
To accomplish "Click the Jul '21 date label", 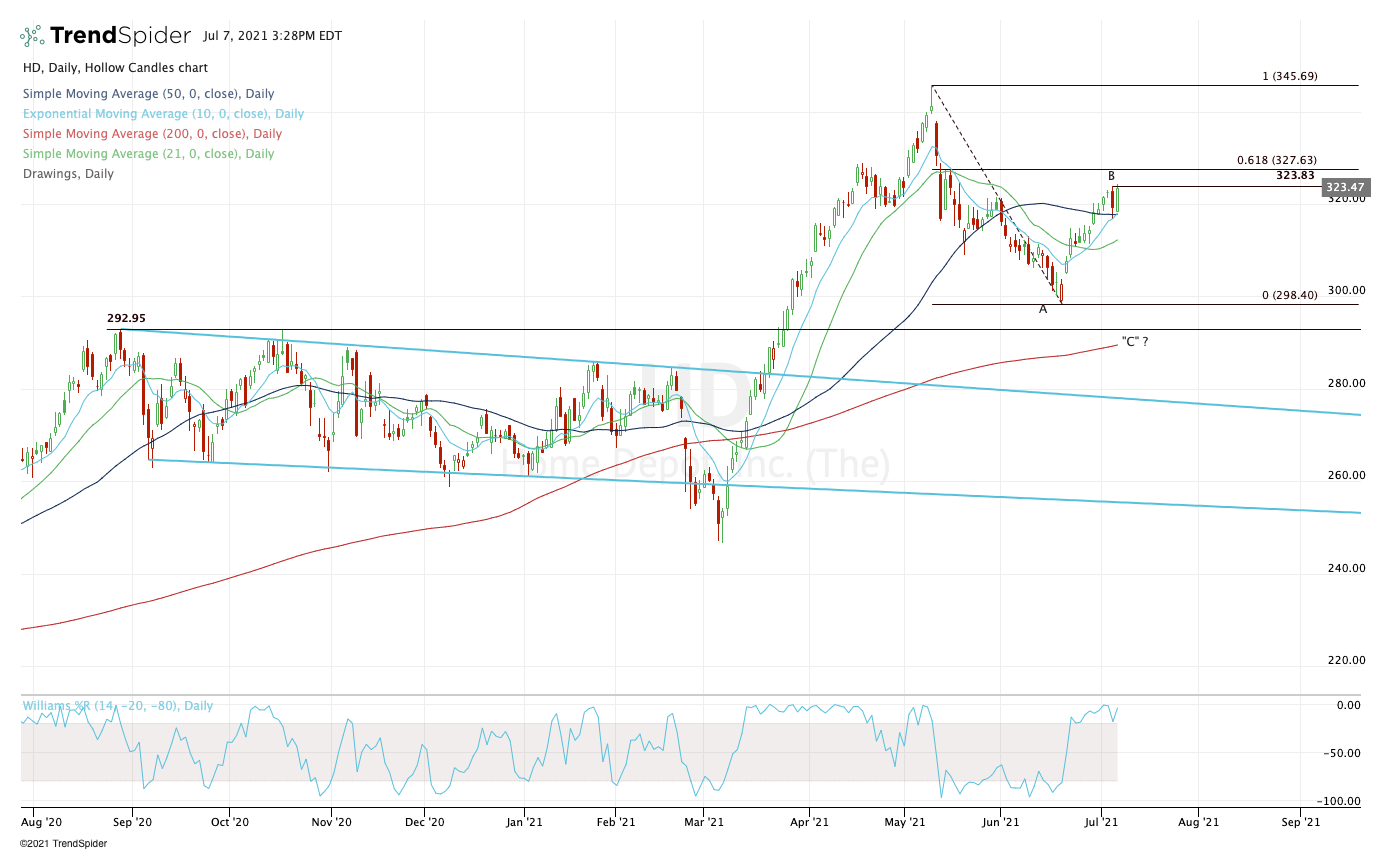I will click(x=1101, y=822).
